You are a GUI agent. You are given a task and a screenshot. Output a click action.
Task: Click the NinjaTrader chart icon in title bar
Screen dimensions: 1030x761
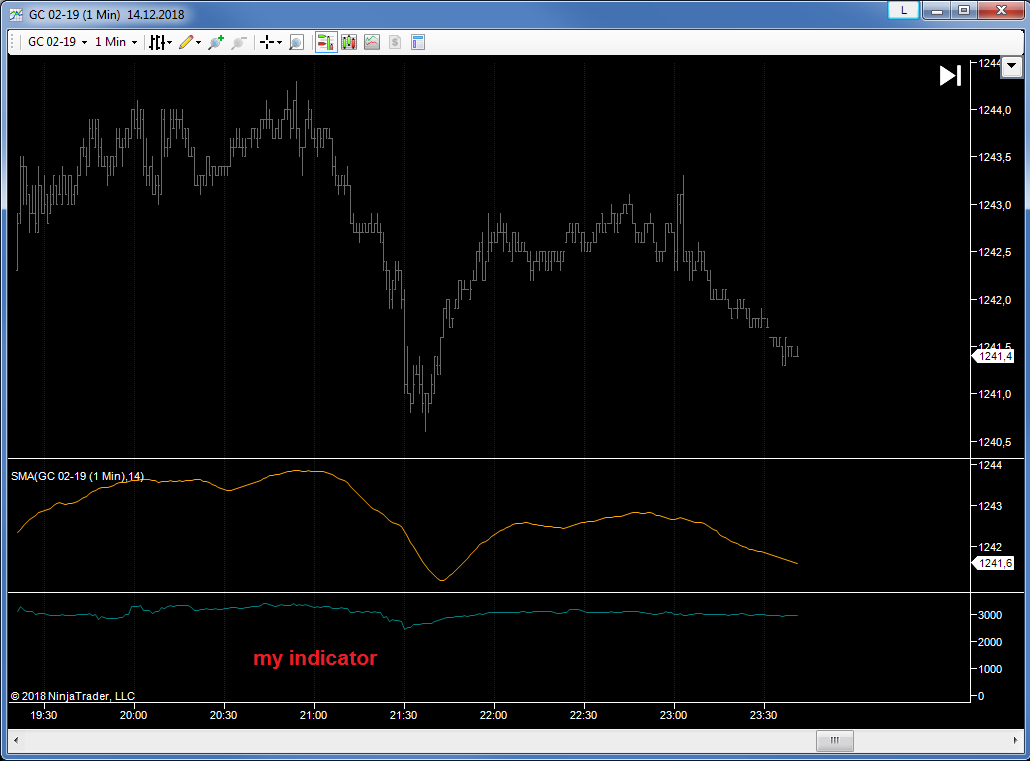coord(15,14)
